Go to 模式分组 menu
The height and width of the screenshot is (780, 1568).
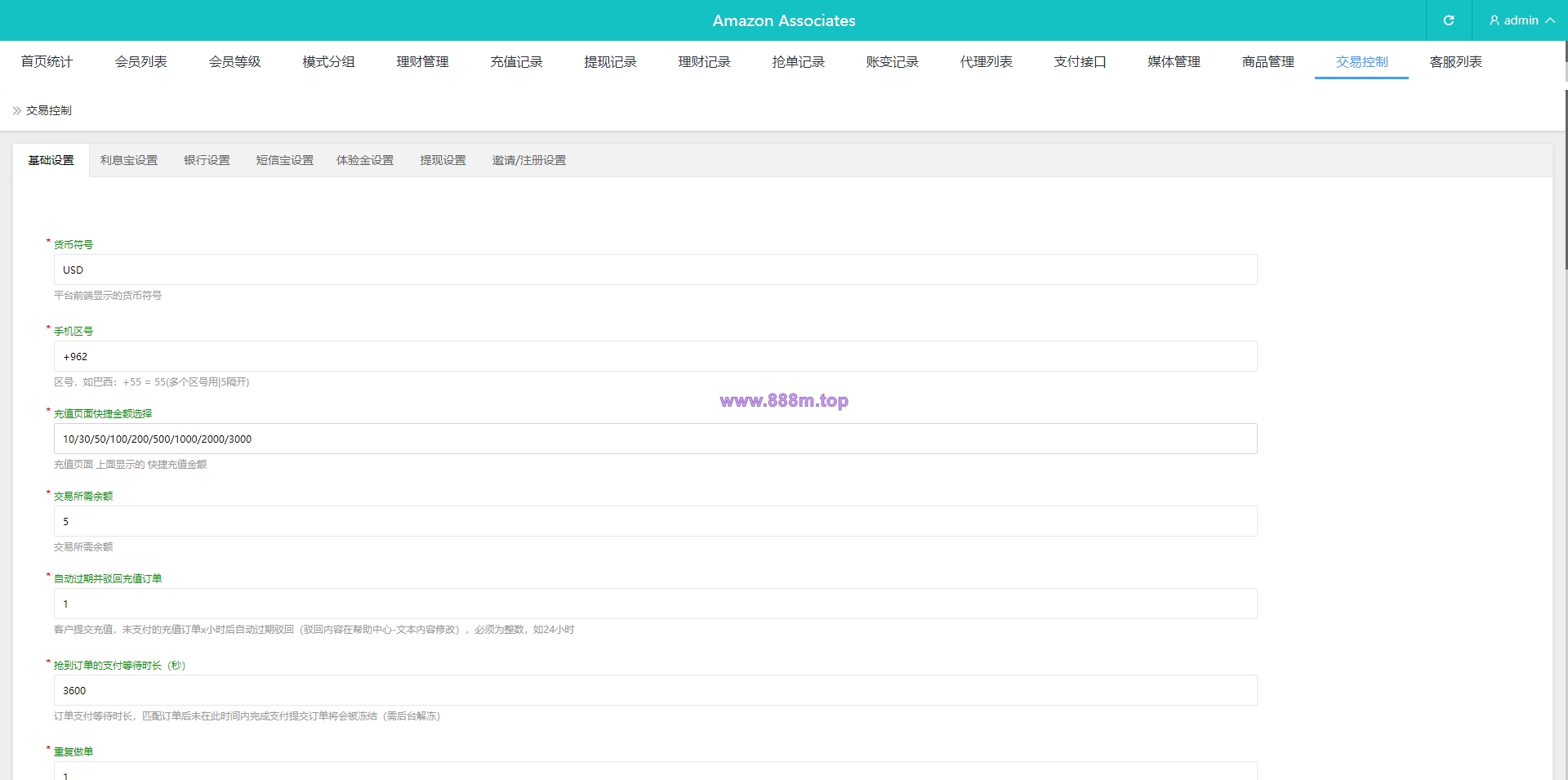coord(328,62)
